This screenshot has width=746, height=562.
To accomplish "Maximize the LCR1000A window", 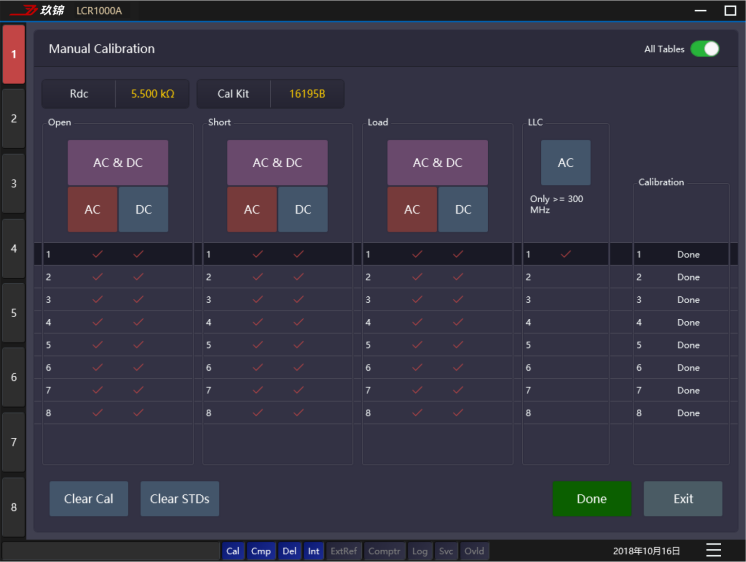I will pos(730,10).
